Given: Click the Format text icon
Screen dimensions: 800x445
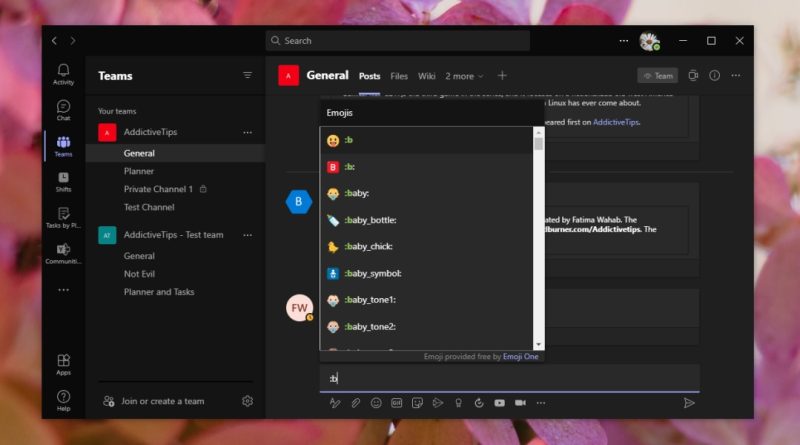Looking at the screenshot, I should pyautogui.click(x=335, y=403).
